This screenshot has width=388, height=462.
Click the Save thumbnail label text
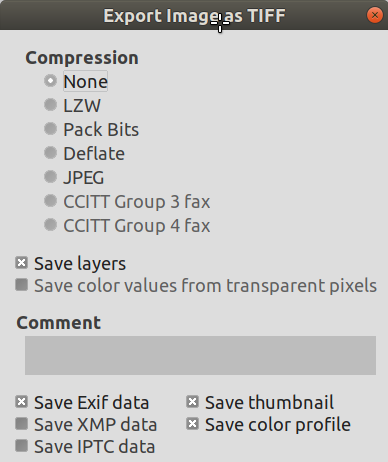269,402
